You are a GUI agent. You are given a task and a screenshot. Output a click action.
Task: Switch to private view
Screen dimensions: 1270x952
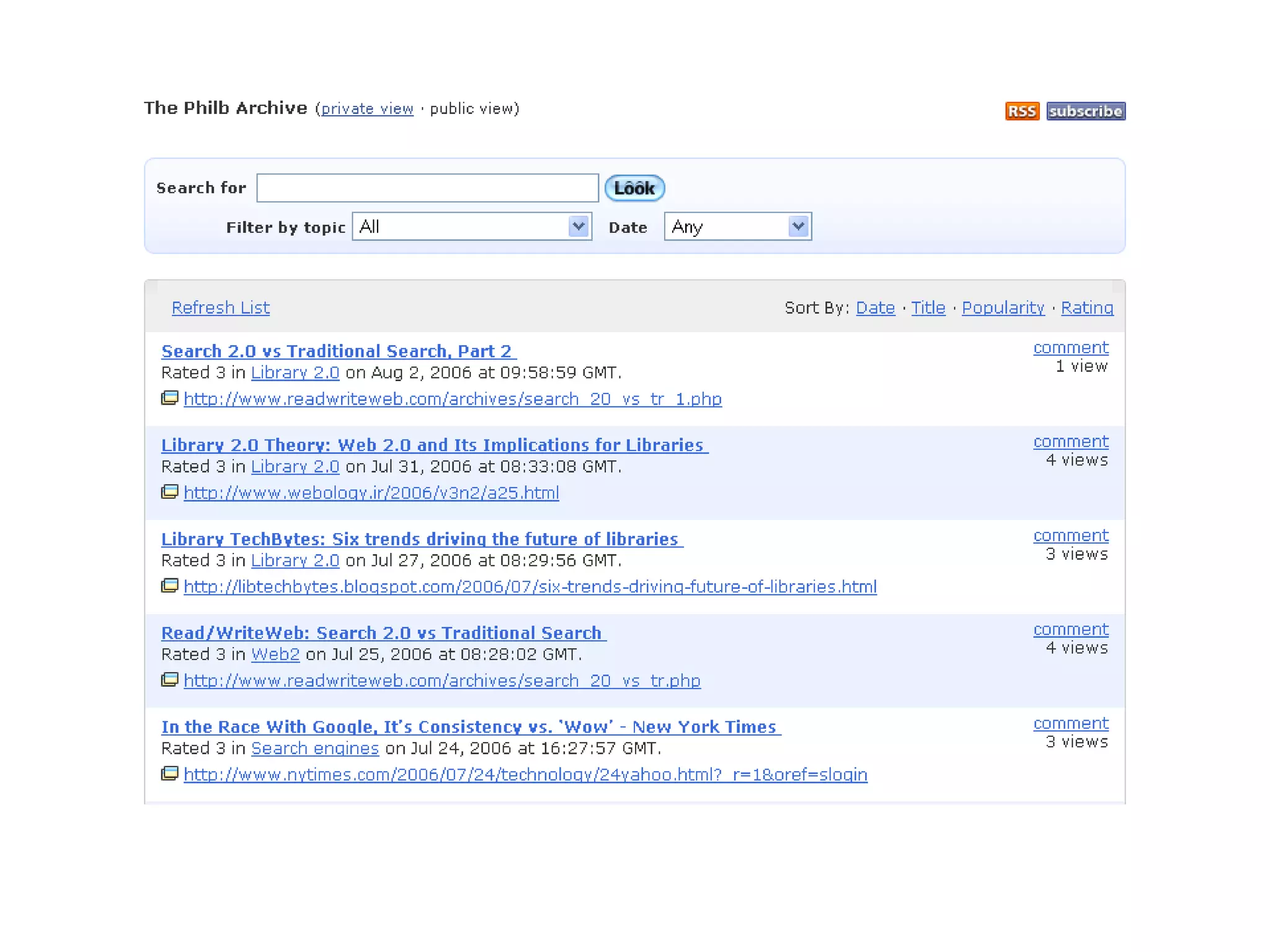pos(367,109)
